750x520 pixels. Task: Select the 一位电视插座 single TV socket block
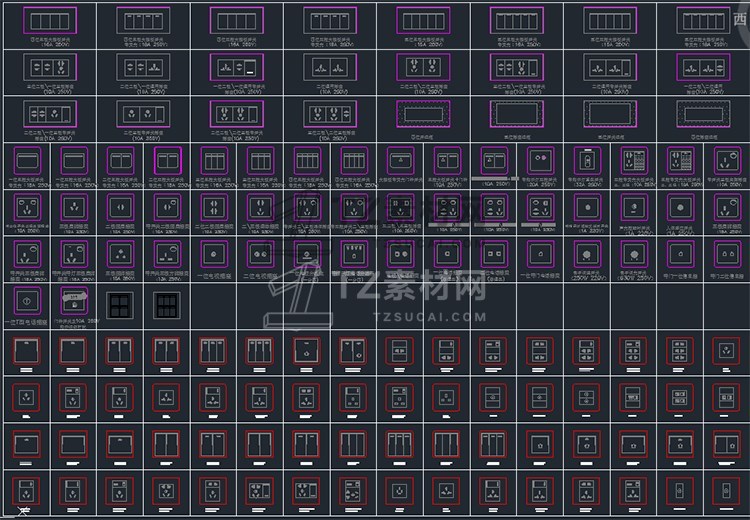pyautogui.click(x=214, y=254)
